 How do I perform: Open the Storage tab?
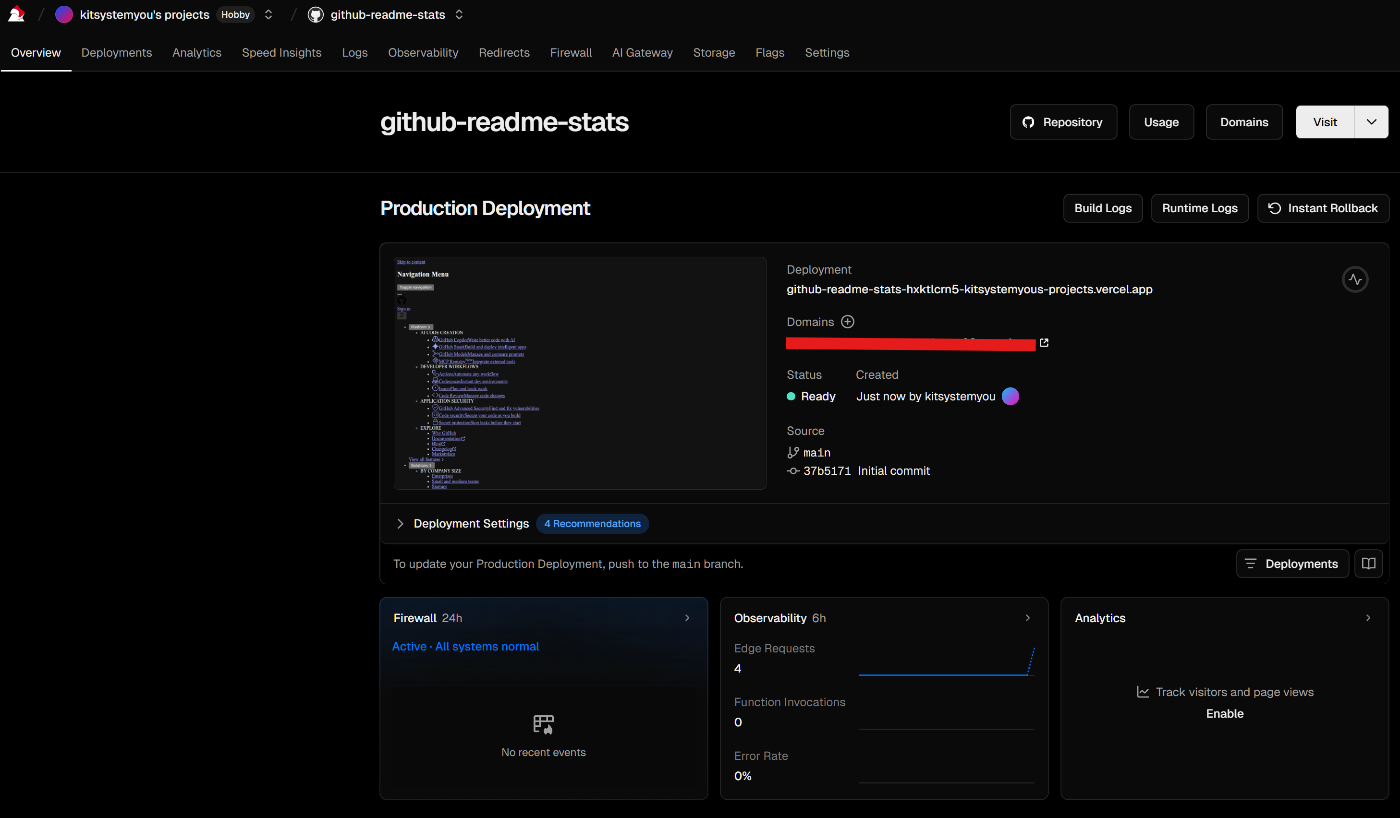coord(714,53)
